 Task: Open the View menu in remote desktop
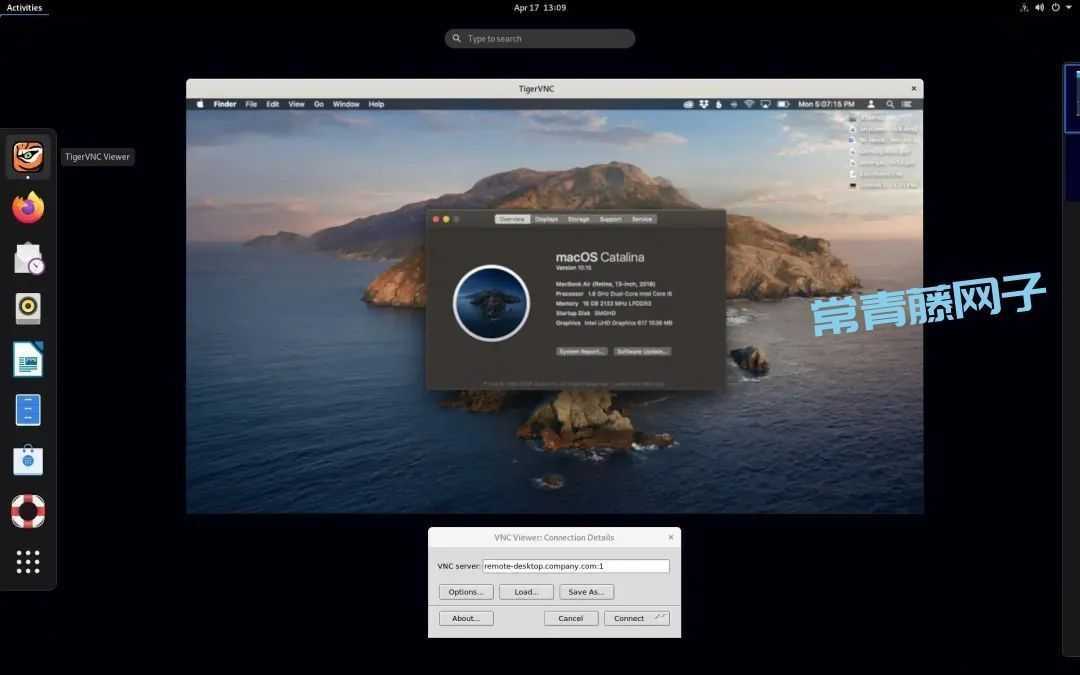pyautogui.click(x=296, y=104)
